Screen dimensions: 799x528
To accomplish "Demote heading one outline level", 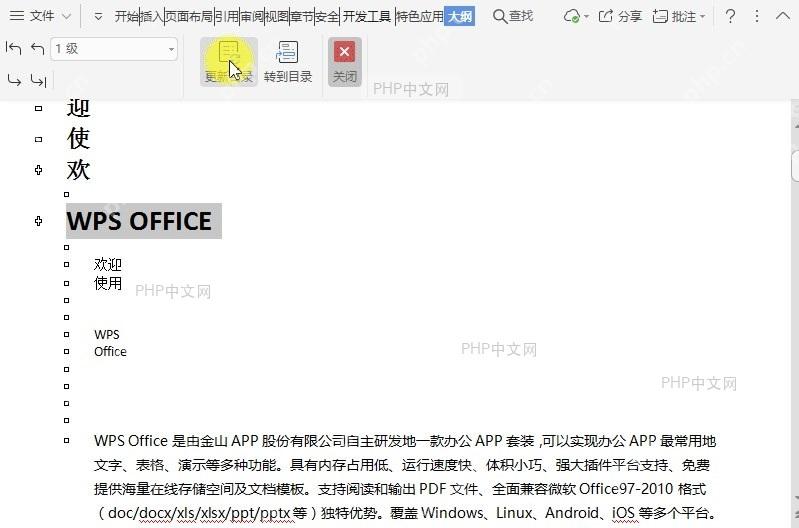I will (14, 80).
